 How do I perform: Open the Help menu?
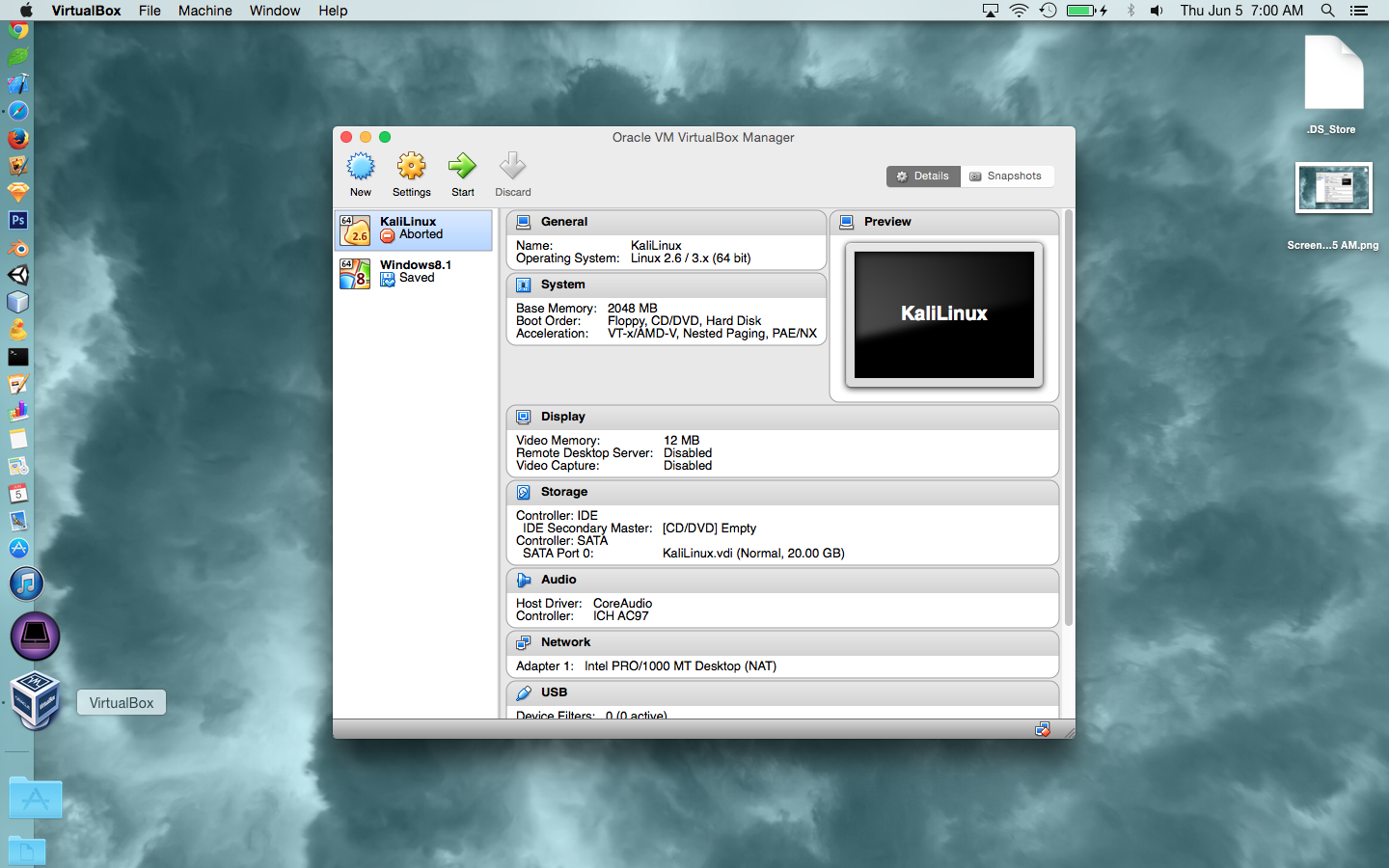[333, 11]
